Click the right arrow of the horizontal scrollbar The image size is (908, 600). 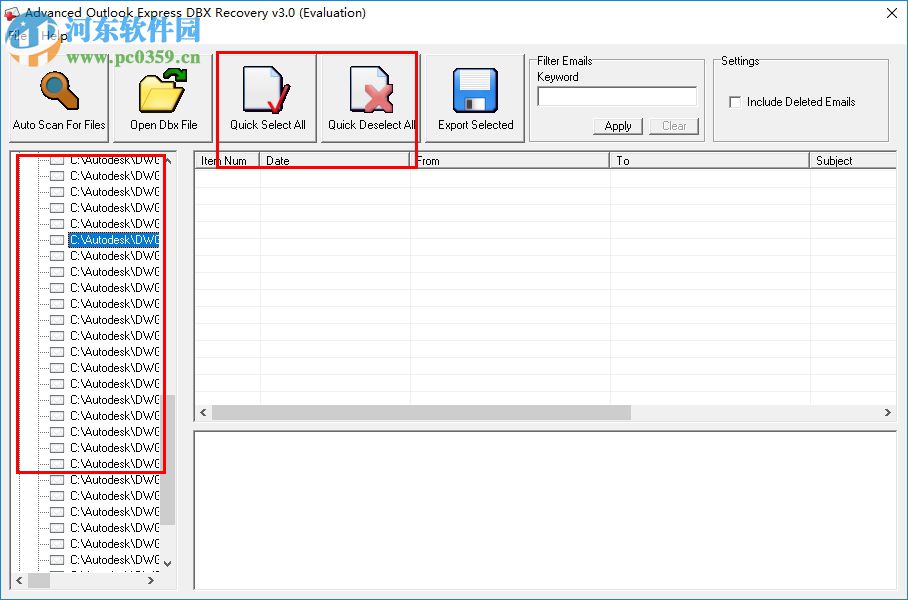[886, 412]
